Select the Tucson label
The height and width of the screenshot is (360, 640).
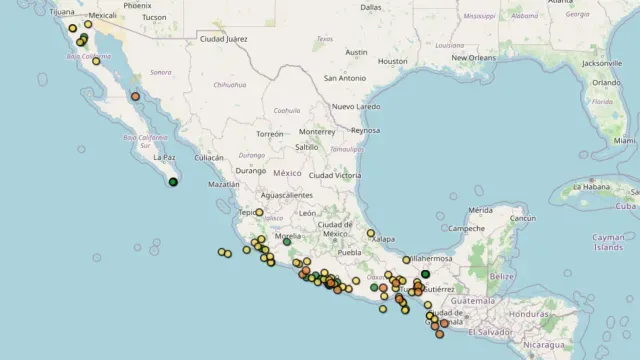click(x=154, y=18)
